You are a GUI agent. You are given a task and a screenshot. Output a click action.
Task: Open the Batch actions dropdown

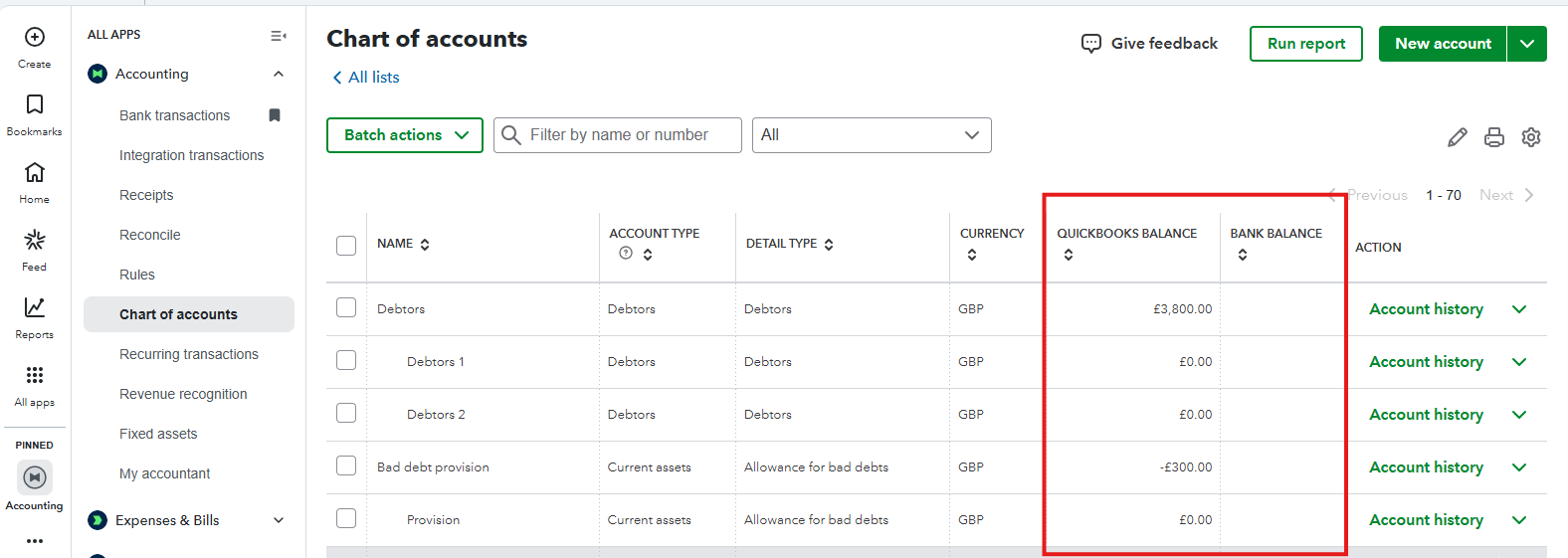405,135
